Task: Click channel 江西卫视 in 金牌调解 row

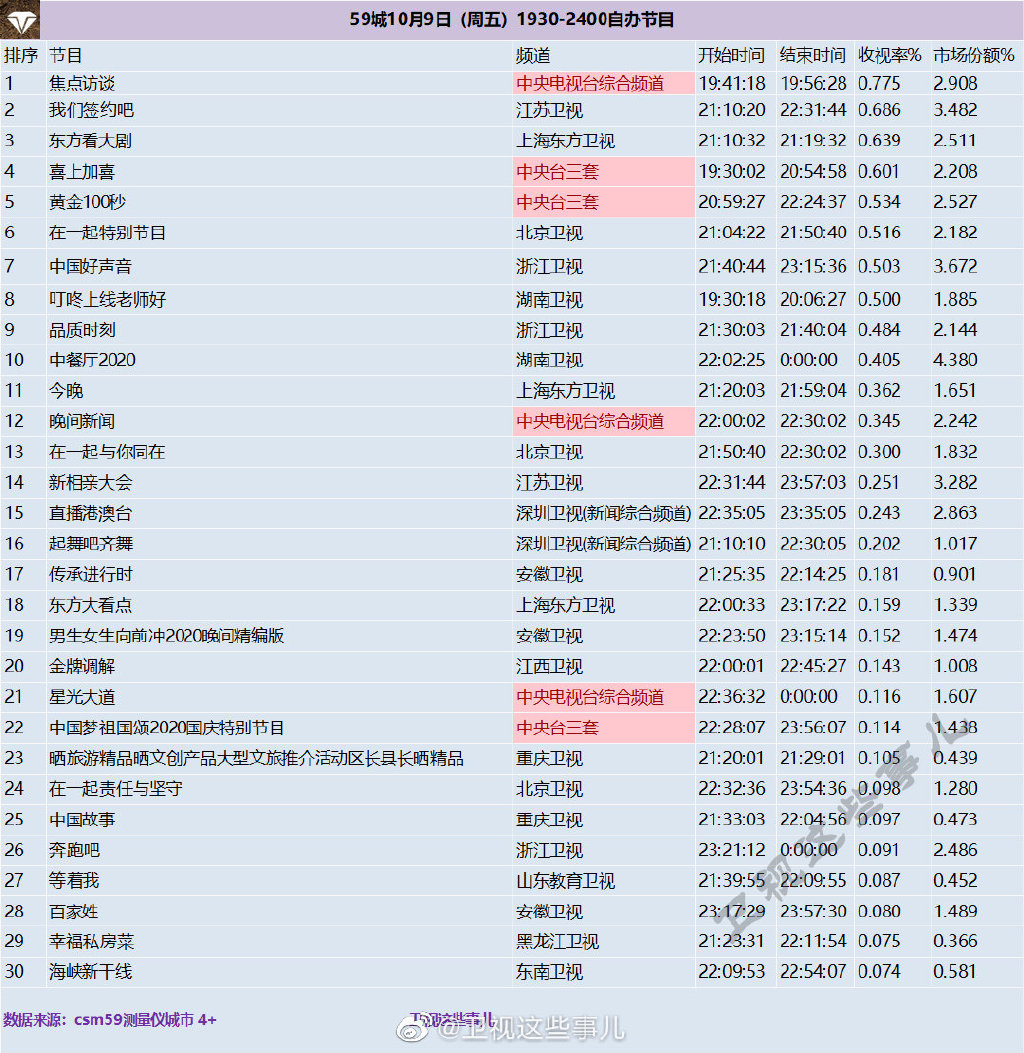Action: coord(549,667)
